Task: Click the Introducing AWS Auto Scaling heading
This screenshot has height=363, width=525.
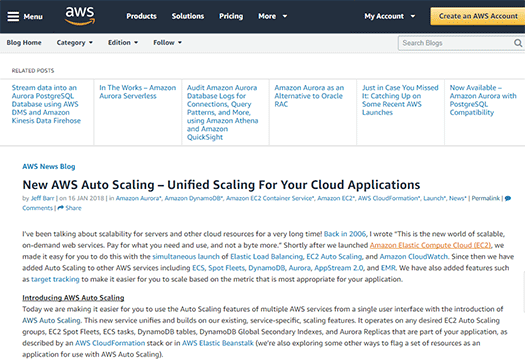Action: pyautogui.click(x=73, y=298)
